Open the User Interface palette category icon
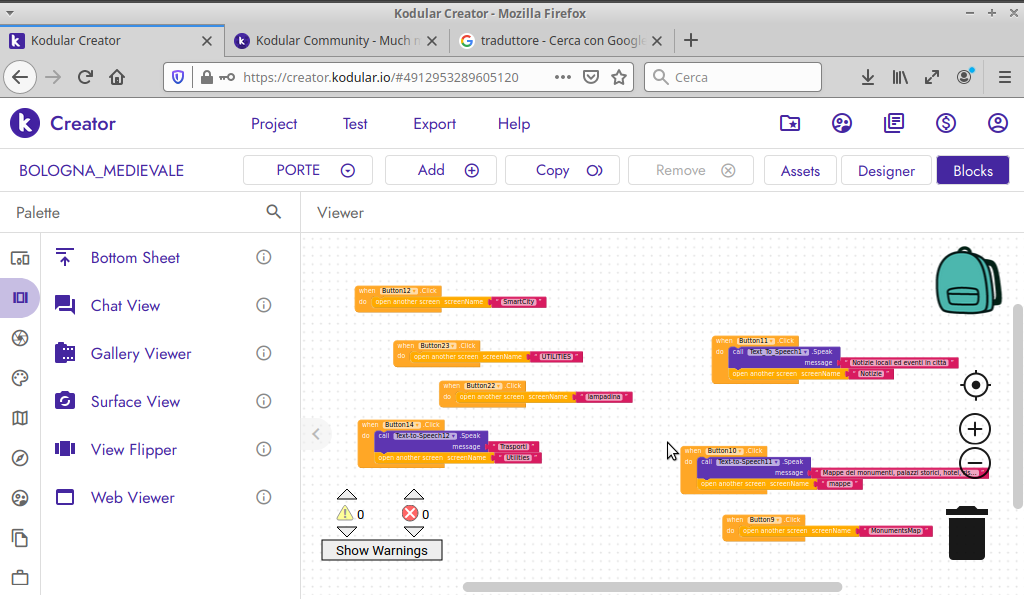Screen dimensions: 1024x600 pyautogui.click(x=20, y=259)
